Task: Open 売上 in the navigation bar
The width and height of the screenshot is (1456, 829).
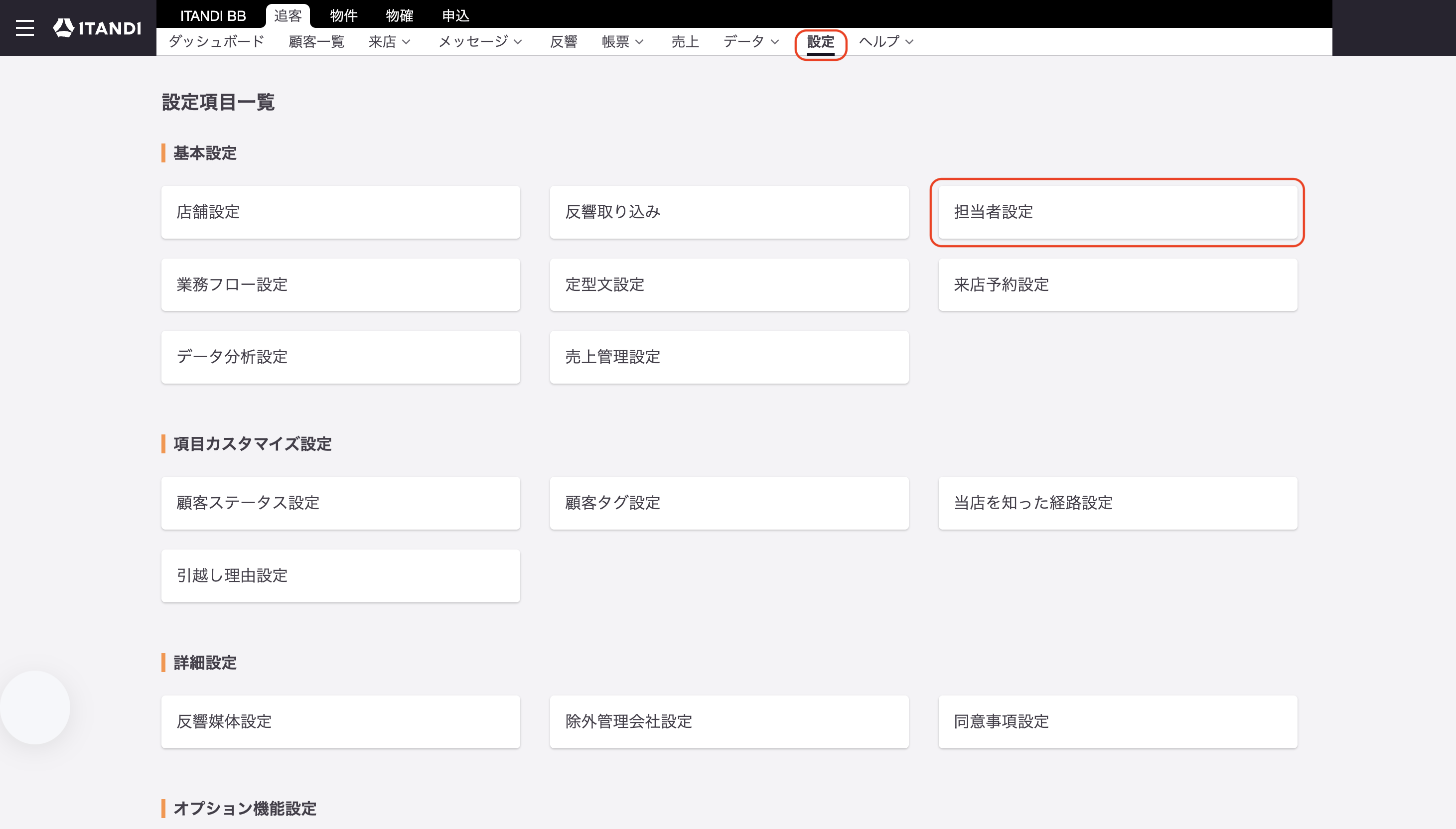Action: 685,41
